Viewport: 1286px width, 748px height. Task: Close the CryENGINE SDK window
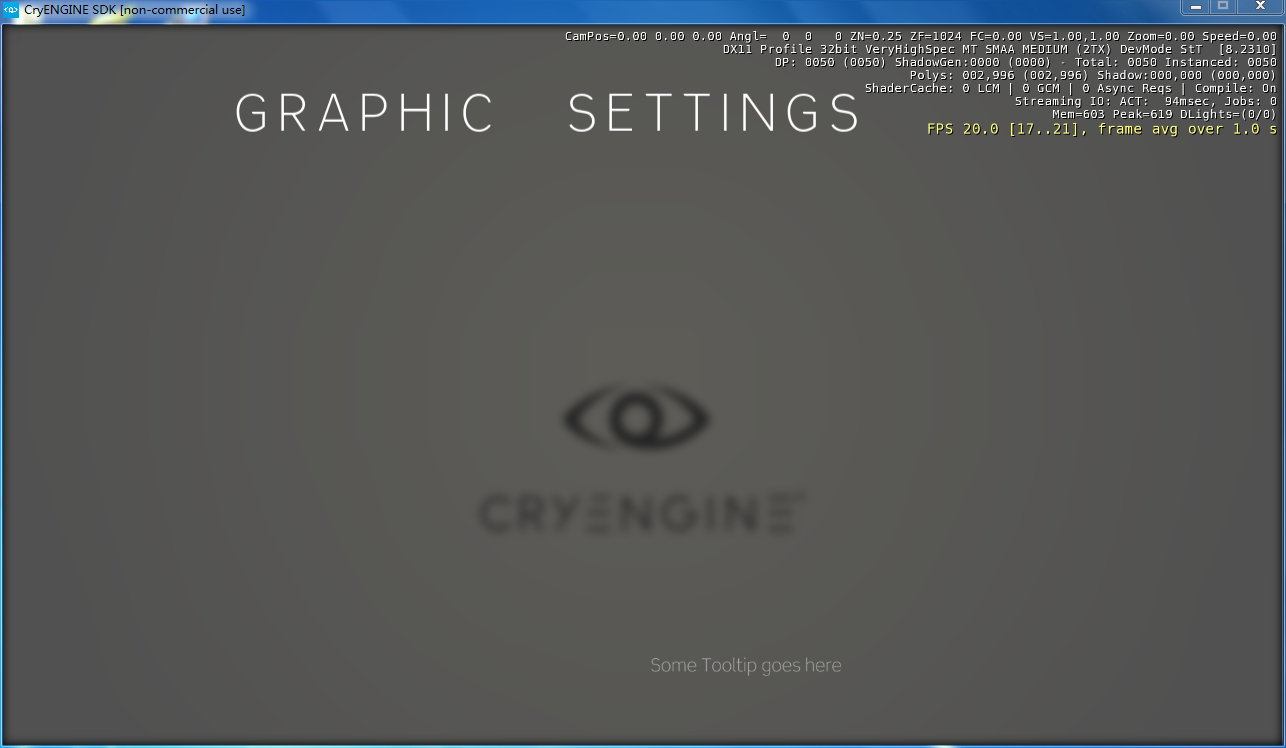click(x=1260, y=7)
